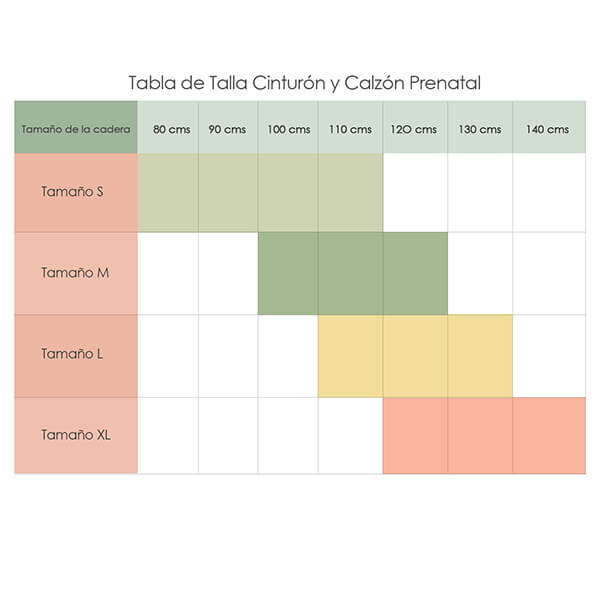Click the 100 cms column header
Image resolution: width=600 pixels, height=600 pixels.
(x=288, y=128)
